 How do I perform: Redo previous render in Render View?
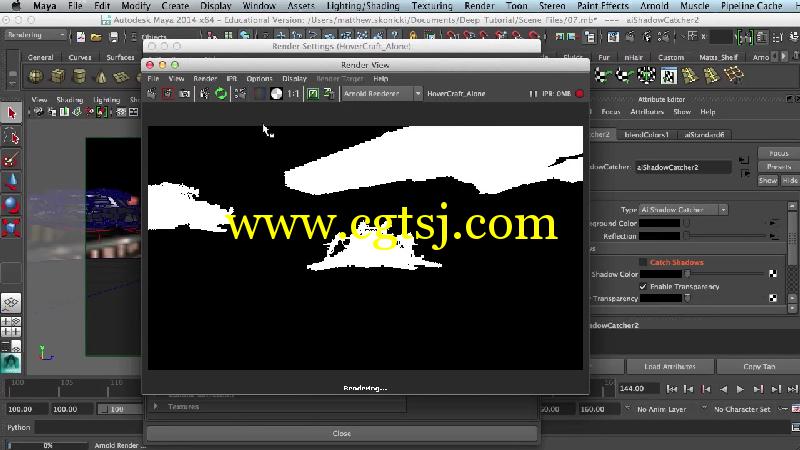pyautogui.click(x=152, y=94)
